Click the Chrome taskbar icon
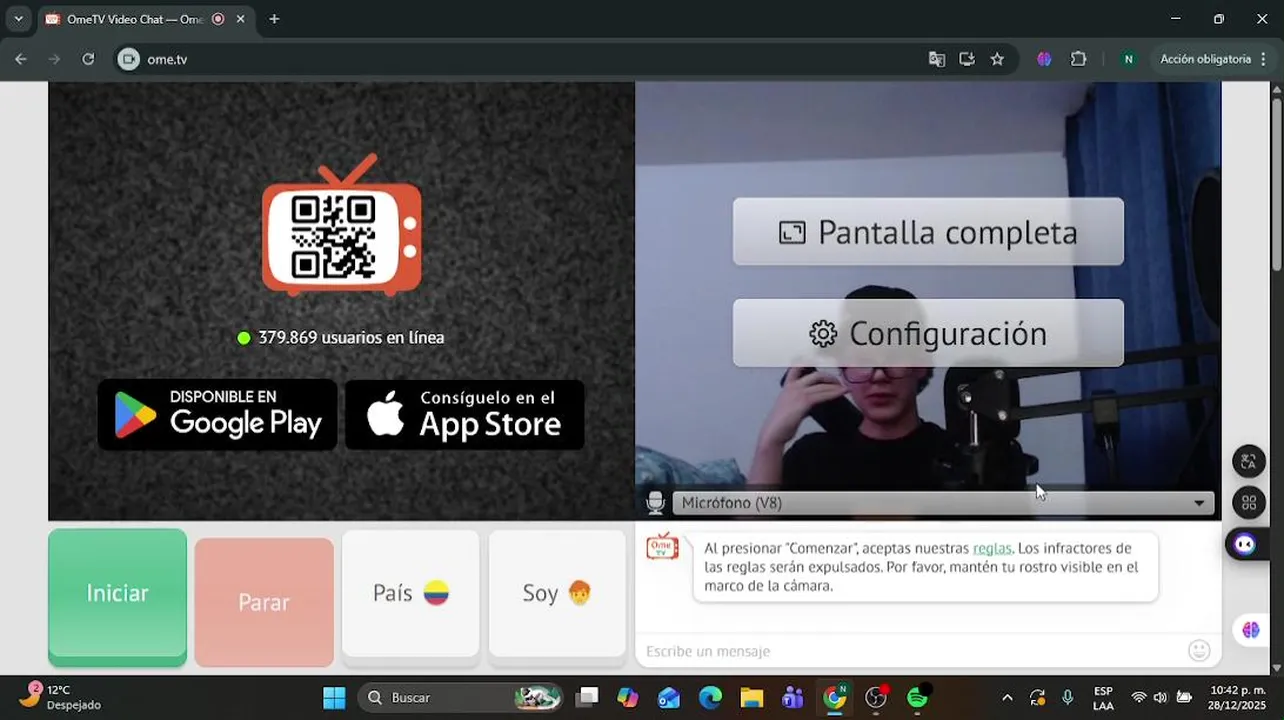Viewport: 1284px width, 720px height. (x=834, y=697)
